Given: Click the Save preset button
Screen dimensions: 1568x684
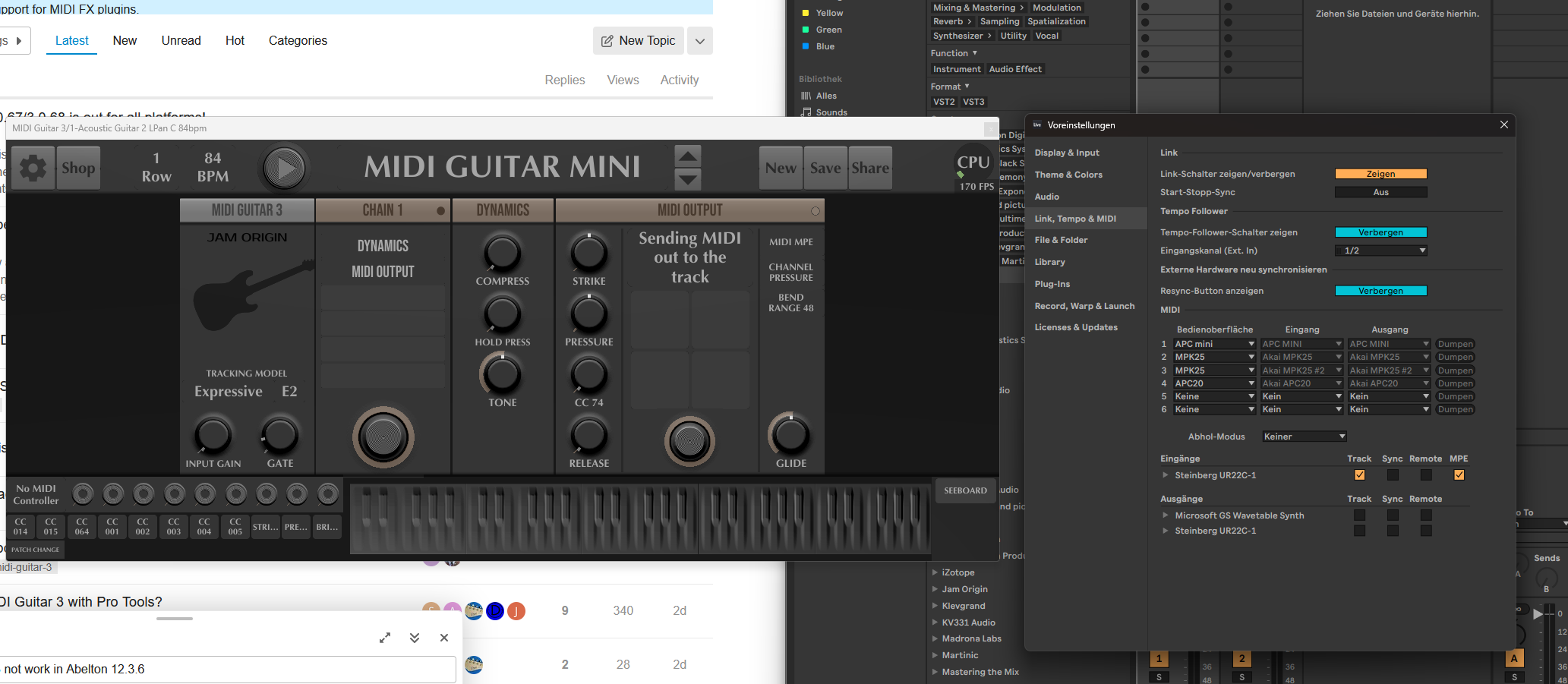Looking at the screenshot, I should pyautogui.click(x=825, y=168).
